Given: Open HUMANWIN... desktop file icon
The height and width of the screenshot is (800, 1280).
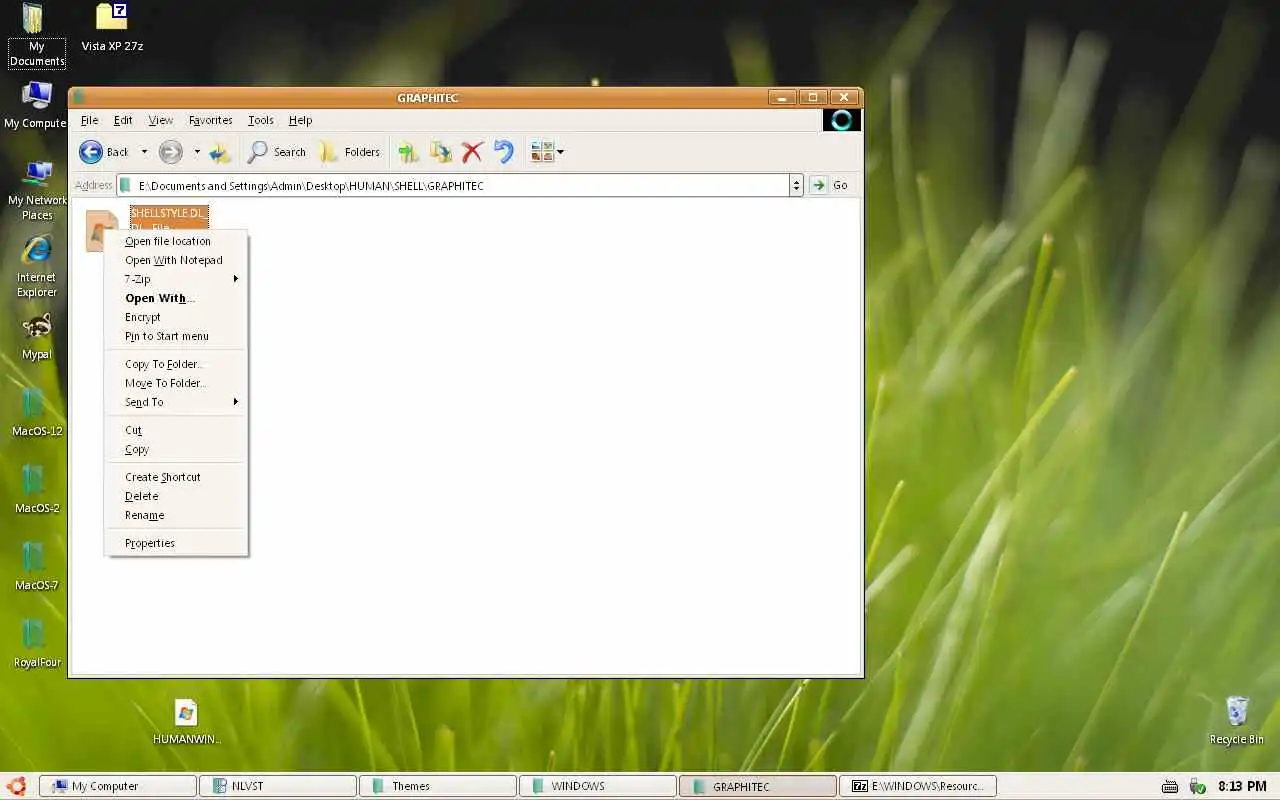Looking at the screenshot, I should 186,722.
